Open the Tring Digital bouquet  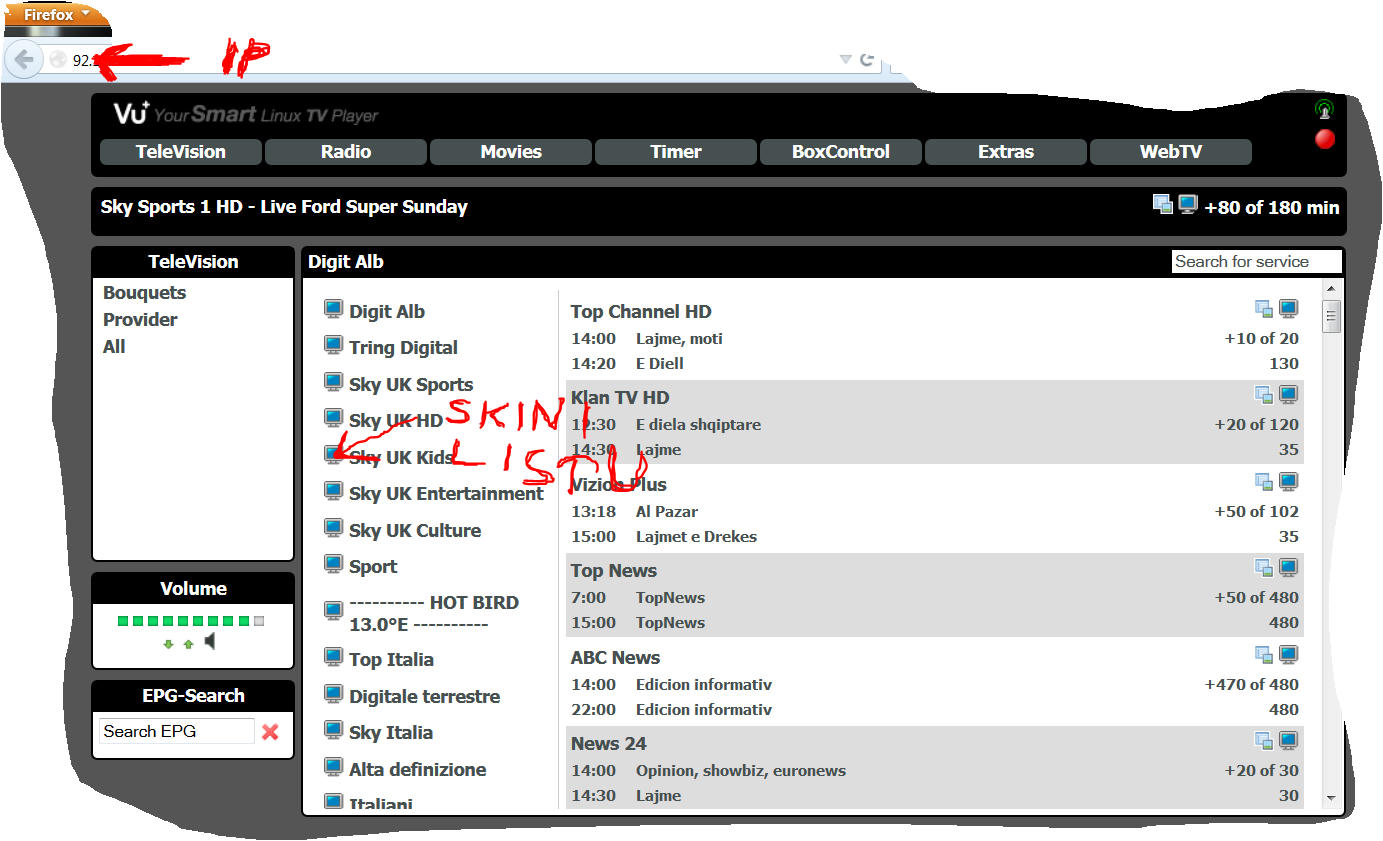point(403,348)
